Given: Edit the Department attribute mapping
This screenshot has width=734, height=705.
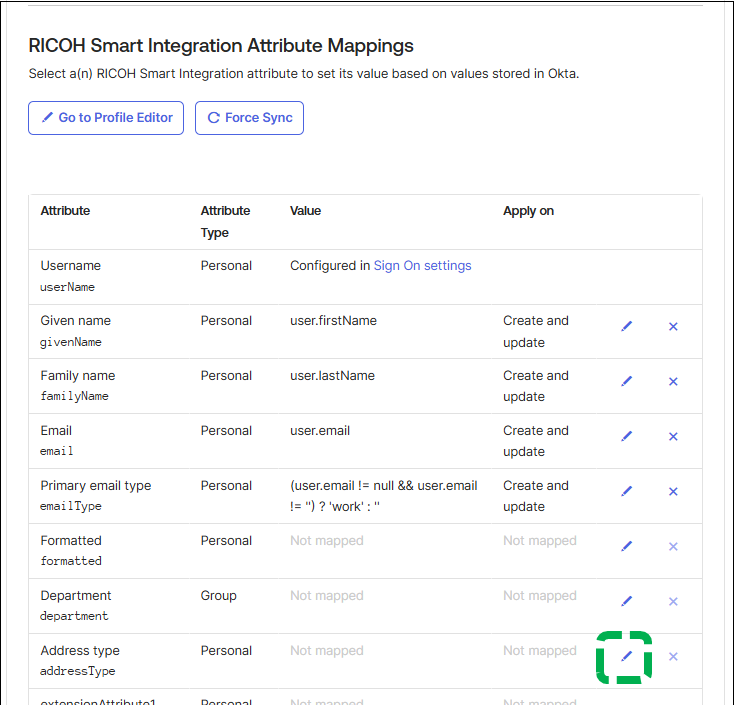Looking at the screenshot, I should 627,602.
